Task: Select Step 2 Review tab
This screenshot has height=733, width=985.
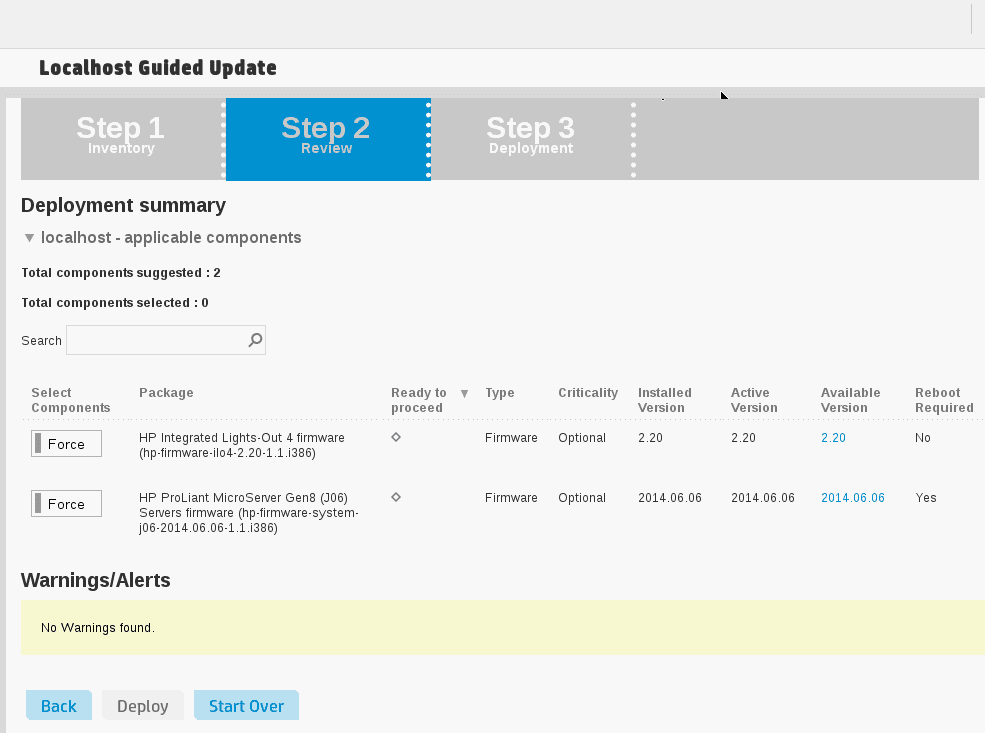Action: (x=328, y=138)
